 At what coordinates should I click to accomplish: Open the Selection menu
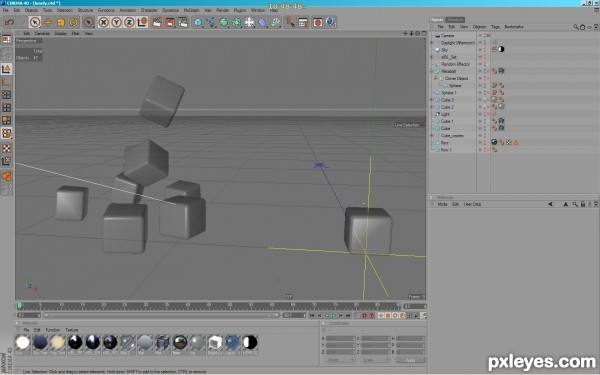(65, 10)
